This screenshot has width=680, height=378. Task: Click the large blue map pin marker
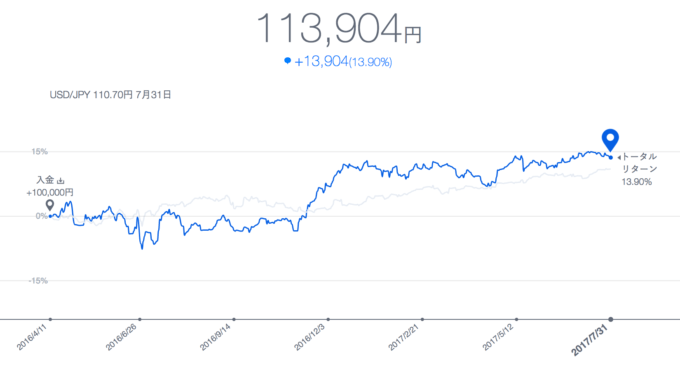610,140
